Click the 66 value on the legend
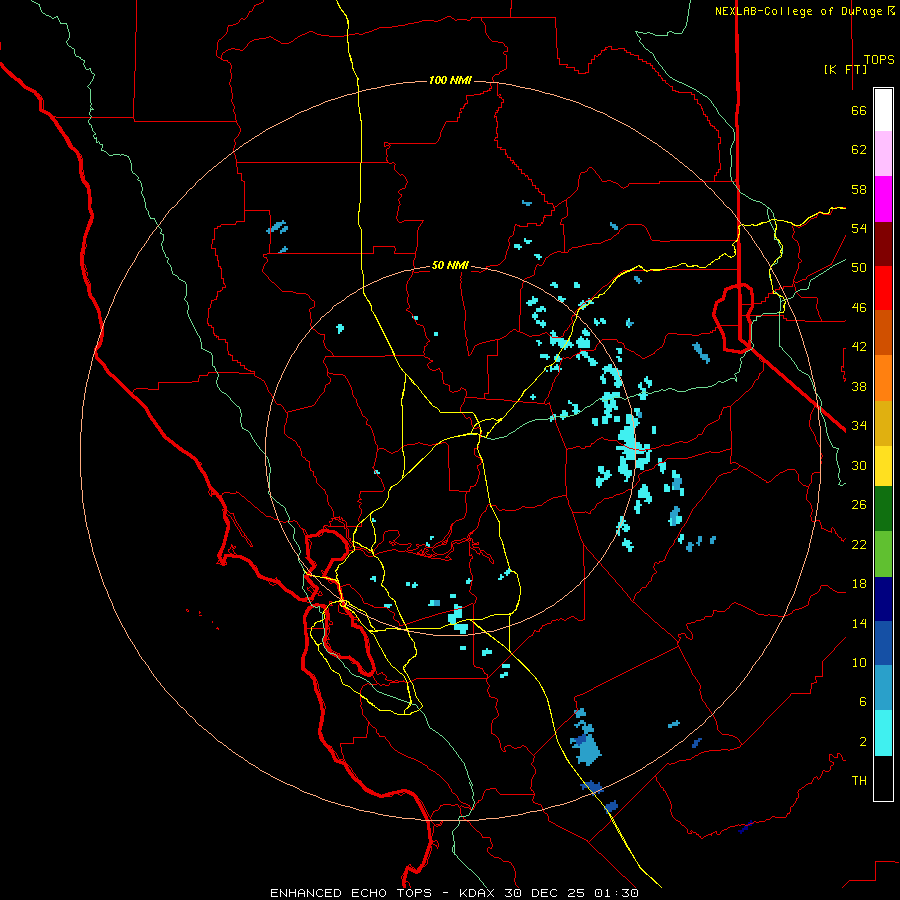Viewport: 900px width, 900px height. coord(859,110)
